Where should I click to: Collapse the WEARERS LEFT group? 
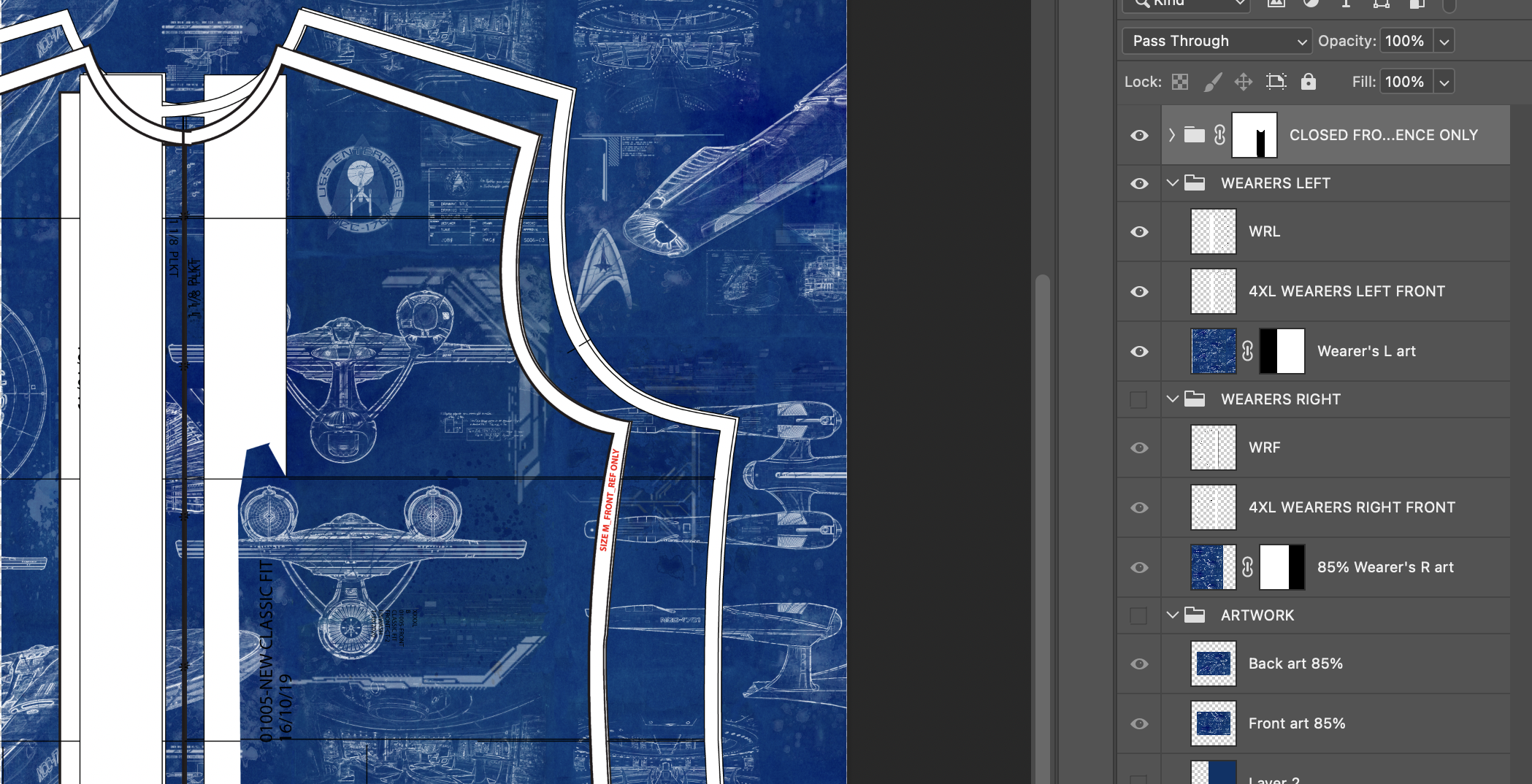tap(1173, 183)
